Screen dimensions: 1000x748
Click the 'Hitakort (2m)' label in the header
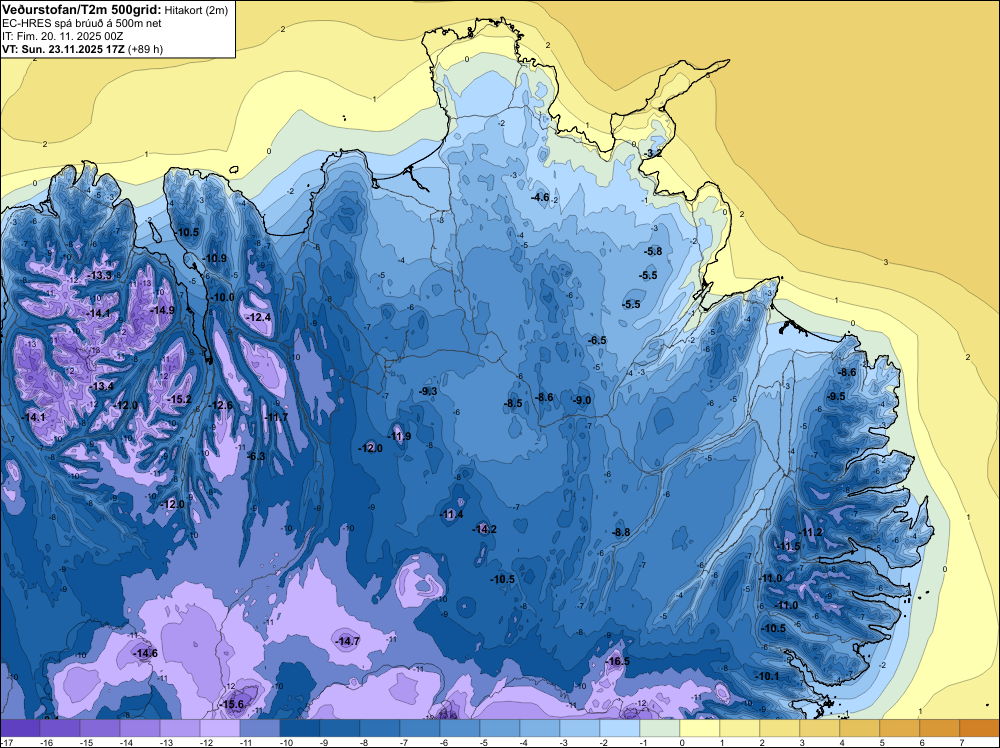(195, 10)
